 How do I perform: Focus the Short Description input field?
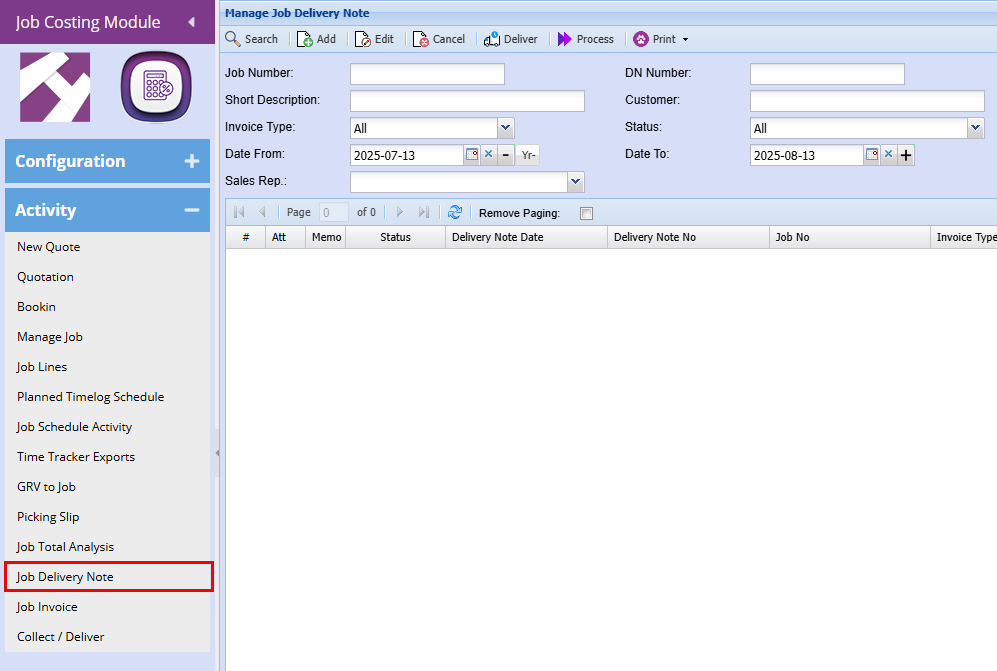pyautogui.click(x=467, y=101)
